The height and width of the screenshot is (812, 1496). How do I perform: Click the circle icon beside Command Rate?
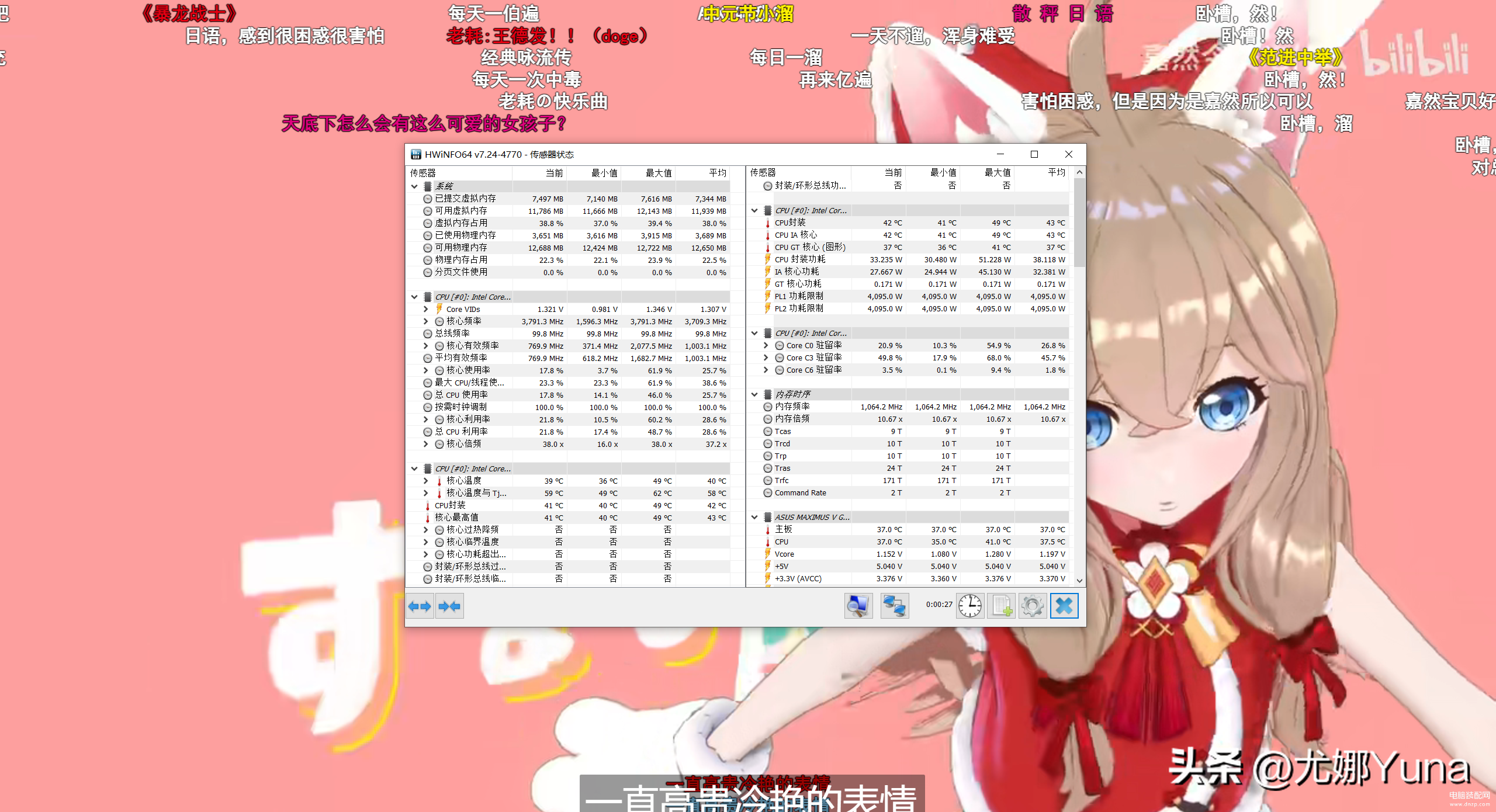pos(768,493)
